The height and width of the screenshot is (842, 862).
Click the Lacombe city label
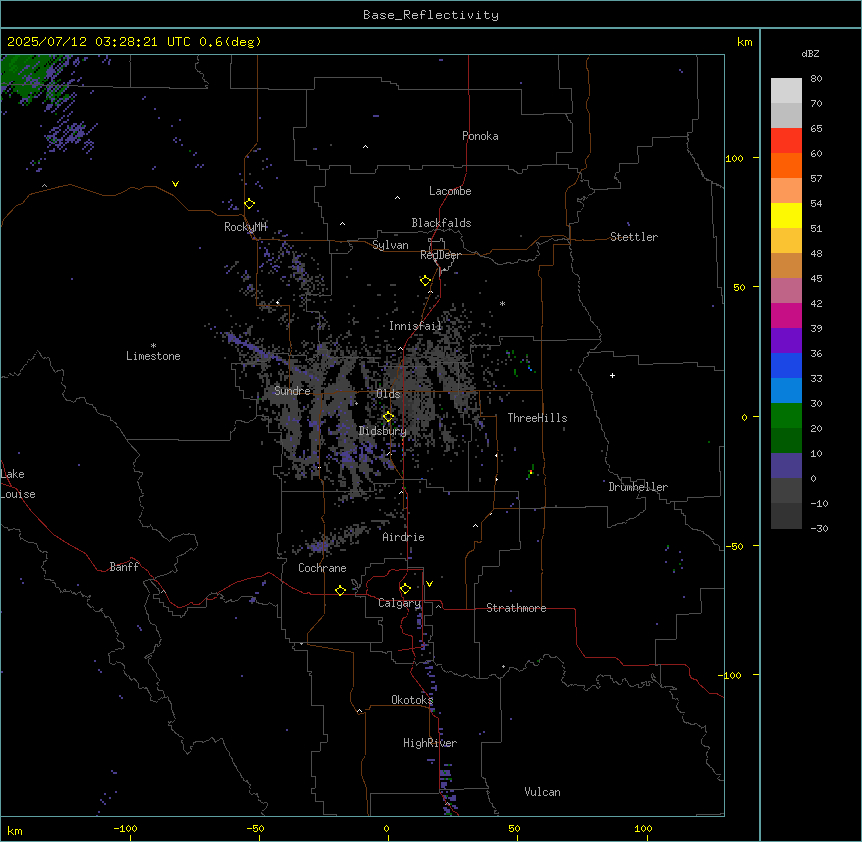(450, 191)
